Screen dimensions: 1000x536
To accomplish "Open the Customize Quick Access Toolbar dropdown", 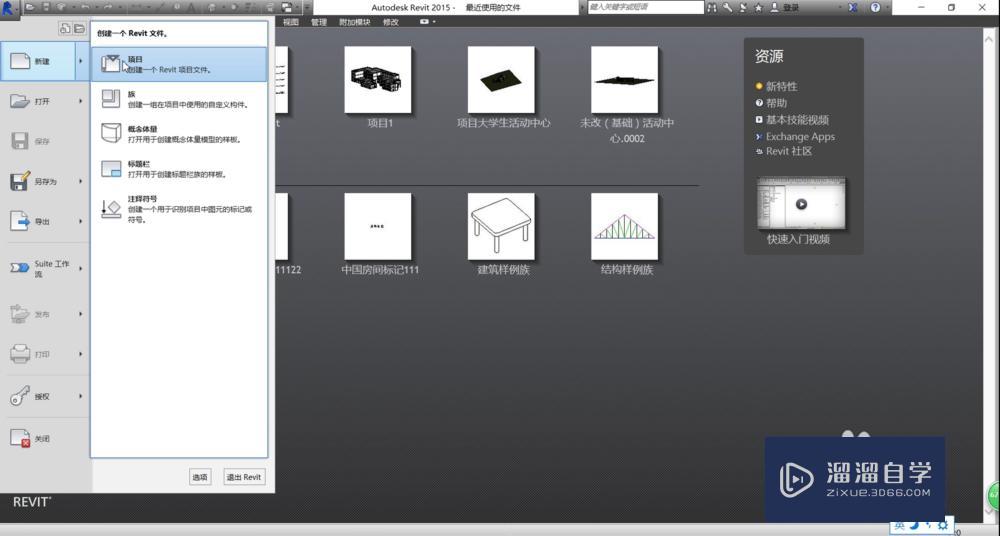I will (x=307, y=8).
